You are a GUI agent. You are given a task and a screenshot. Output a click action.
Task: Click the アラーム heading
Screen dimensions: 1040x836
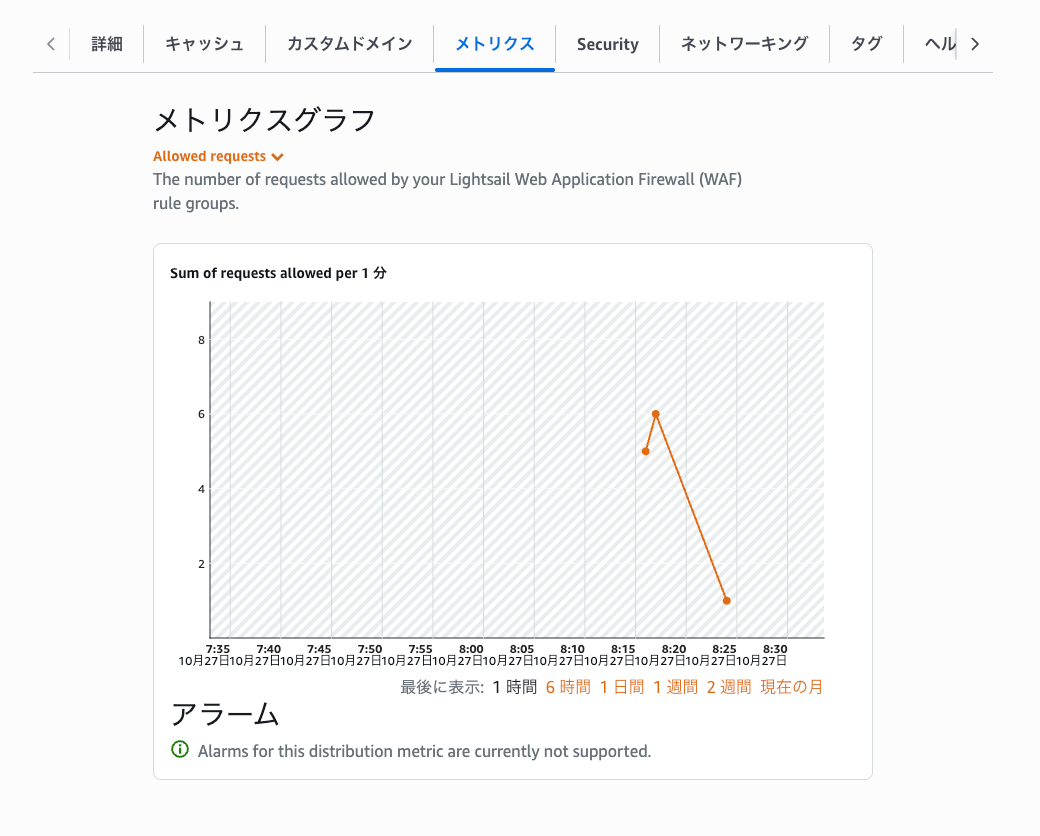pos(225,715)
